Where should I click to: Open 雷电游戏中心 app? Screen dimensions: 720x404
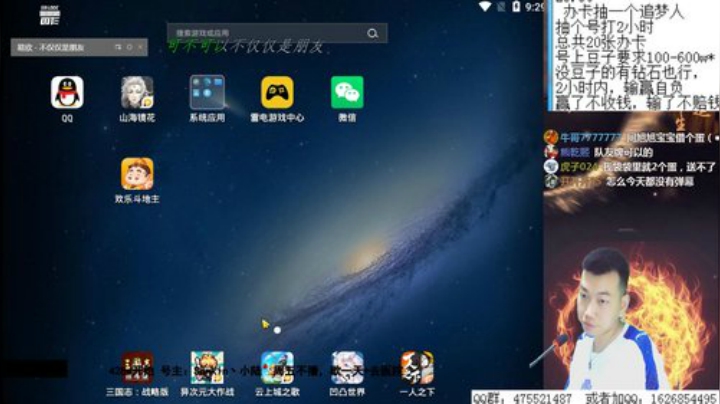pos(277,93)
